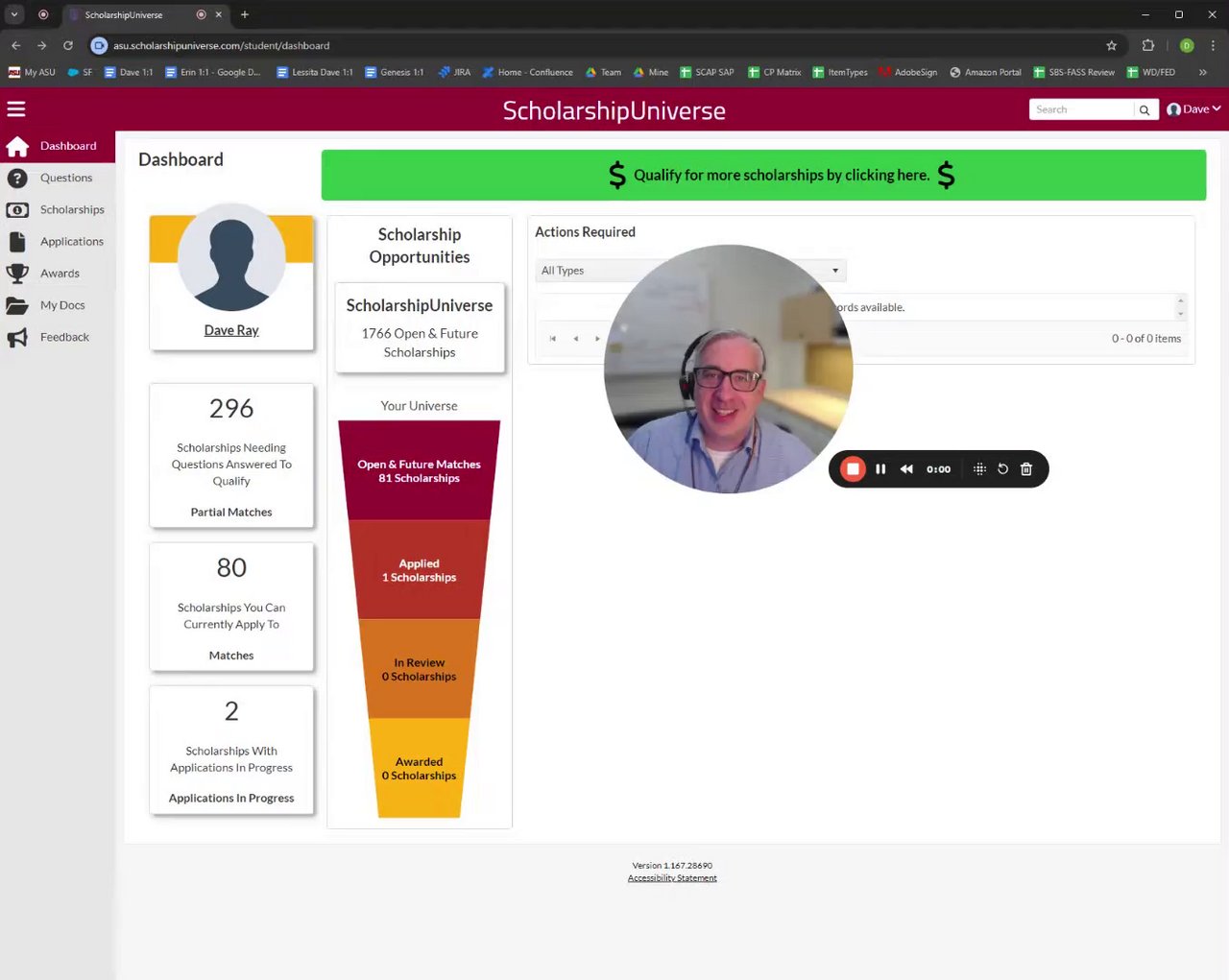Open the Amazon Portal bookmark
This screenshot has height=980, width=1229.
[985, 72]
